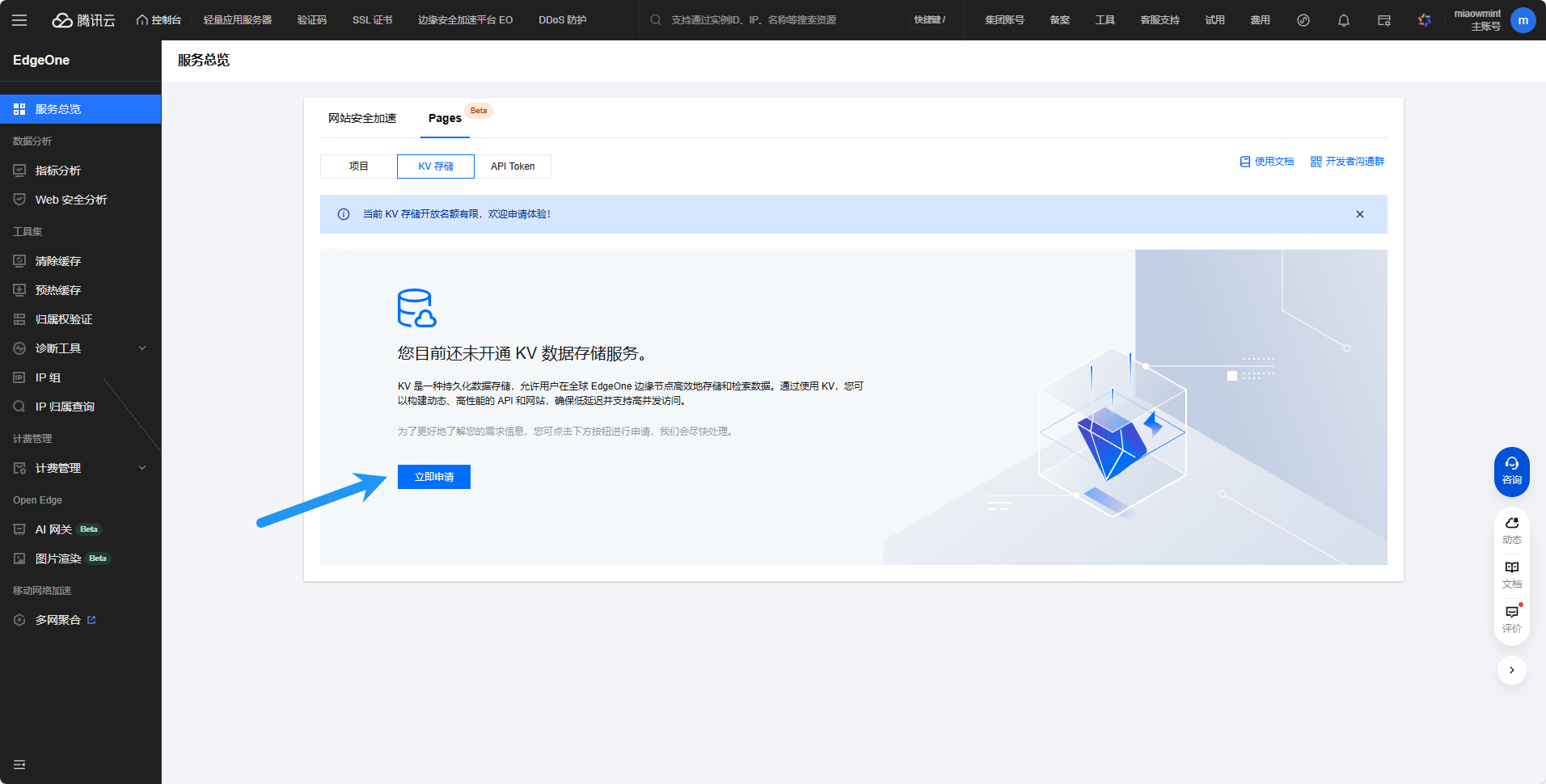Open the 动态 updates icon
Screen dimensions: 1546x784
tap(1511, 529)
